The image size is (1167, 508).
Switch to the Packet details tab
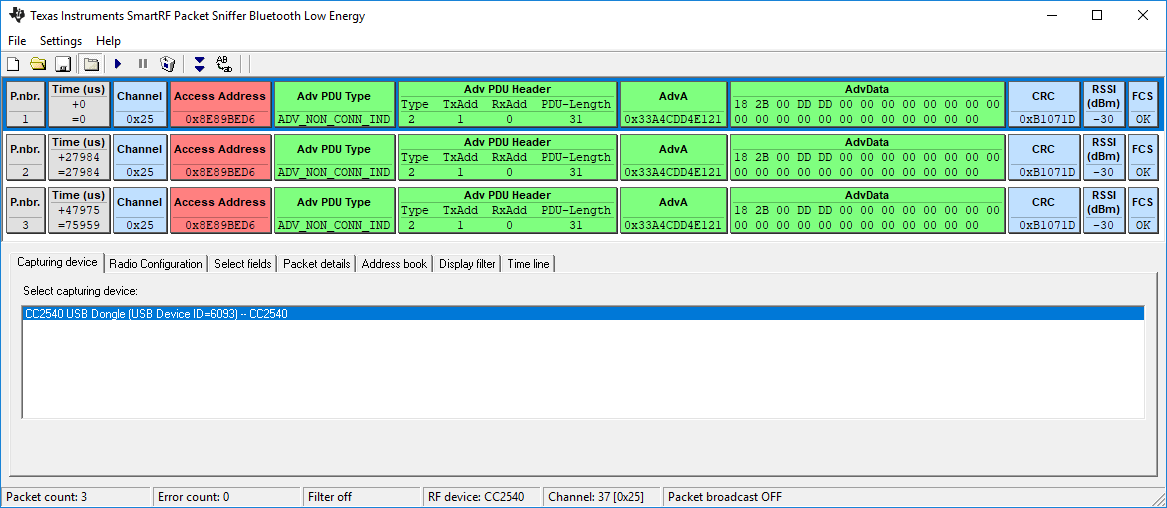317,264
